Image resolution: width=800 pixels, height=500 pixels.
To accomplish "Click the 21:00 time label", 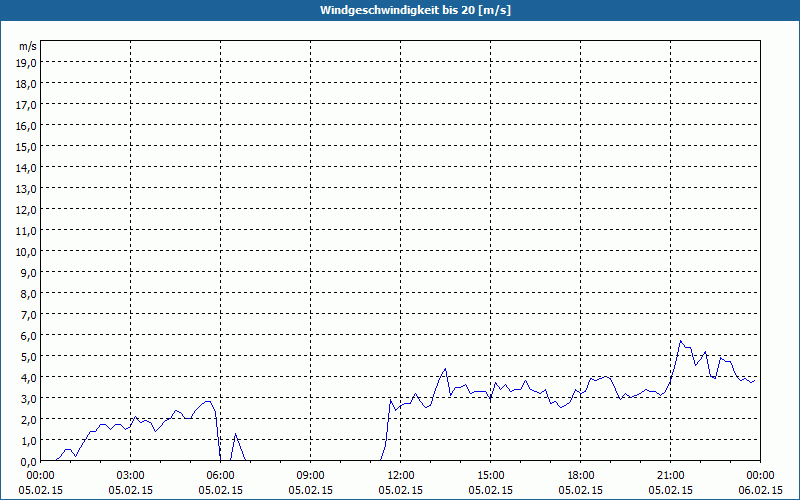I will tap(670, 476).
